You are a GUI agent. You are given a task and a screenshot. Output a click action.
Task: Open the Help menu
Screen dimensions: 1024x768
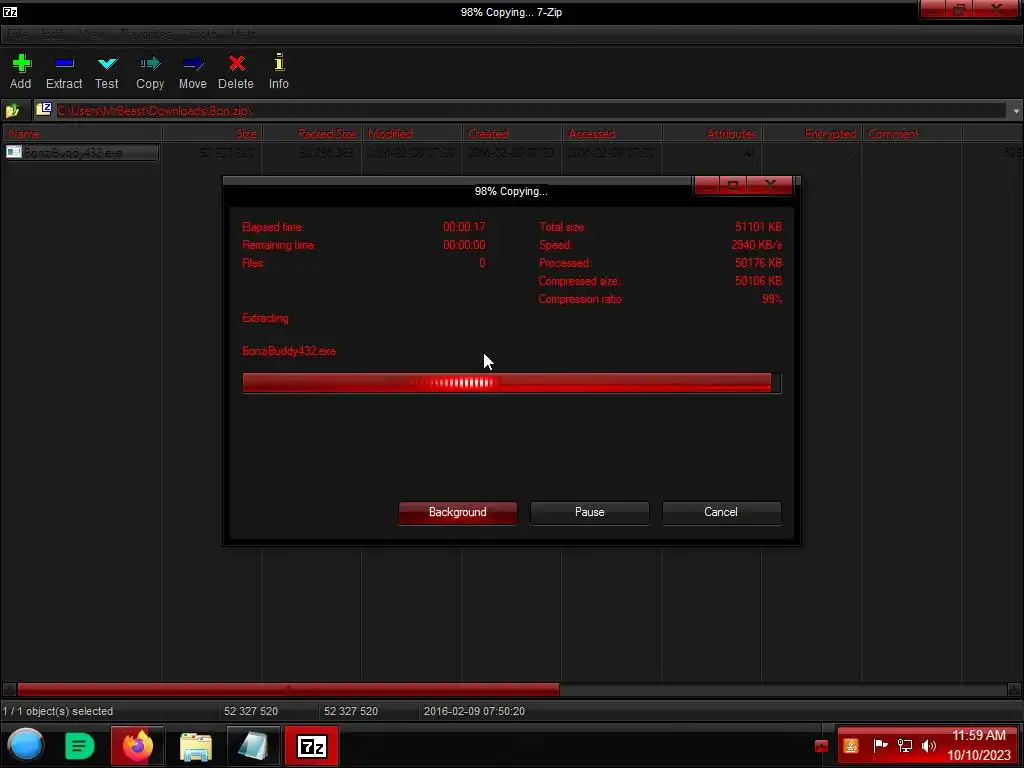244,34
